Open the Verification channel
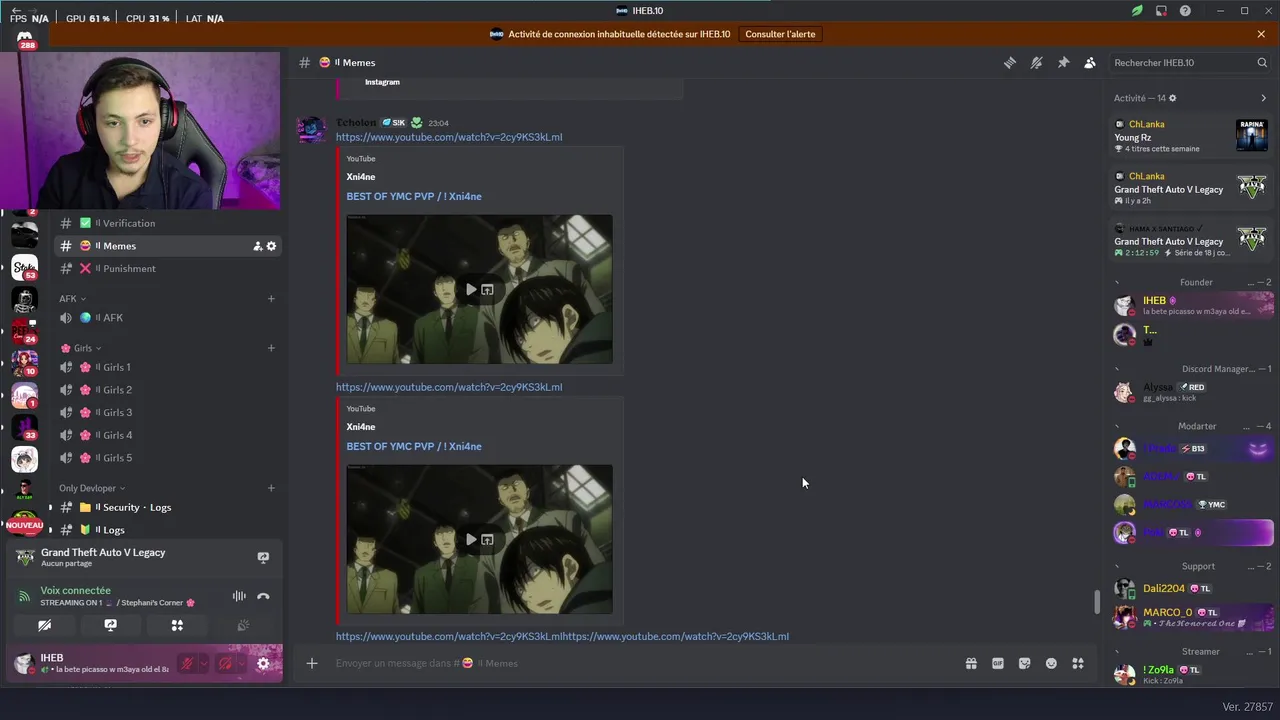This screenshot has height=720, width=1280. [x=166, y=223]
